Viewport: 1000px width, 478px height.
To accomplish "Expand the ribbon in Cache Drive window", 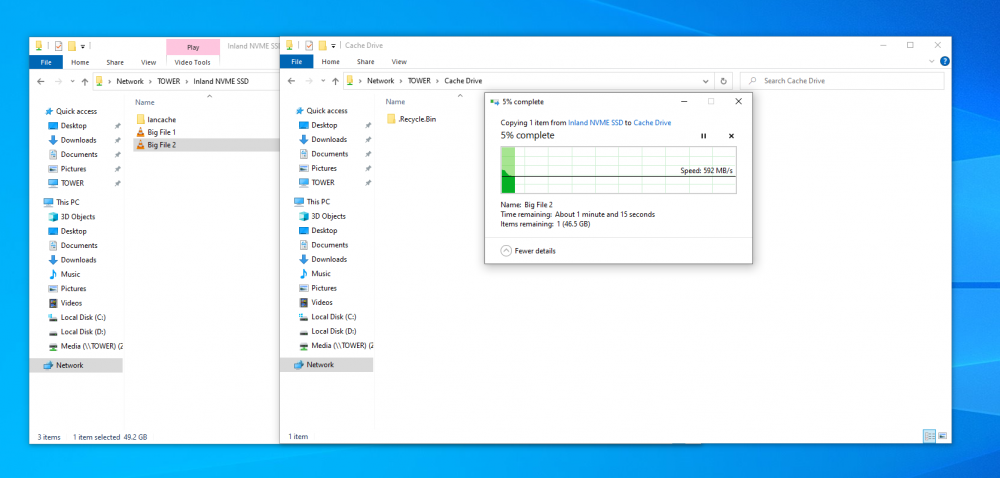I will pos(932,61).
